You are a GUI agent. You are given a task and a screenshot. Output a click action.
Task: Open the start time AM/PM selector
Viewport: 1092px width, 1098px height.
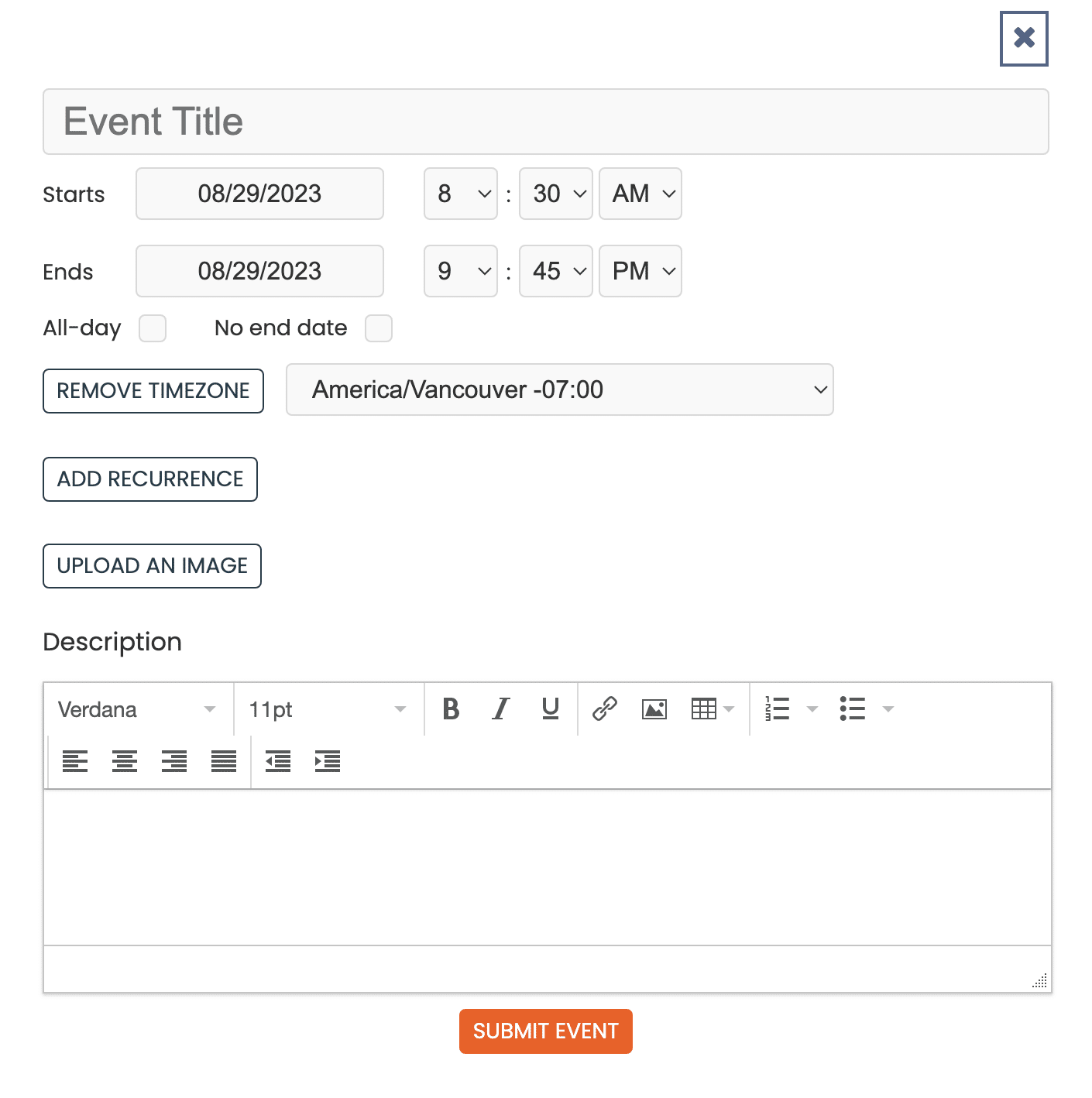[640, 194]
